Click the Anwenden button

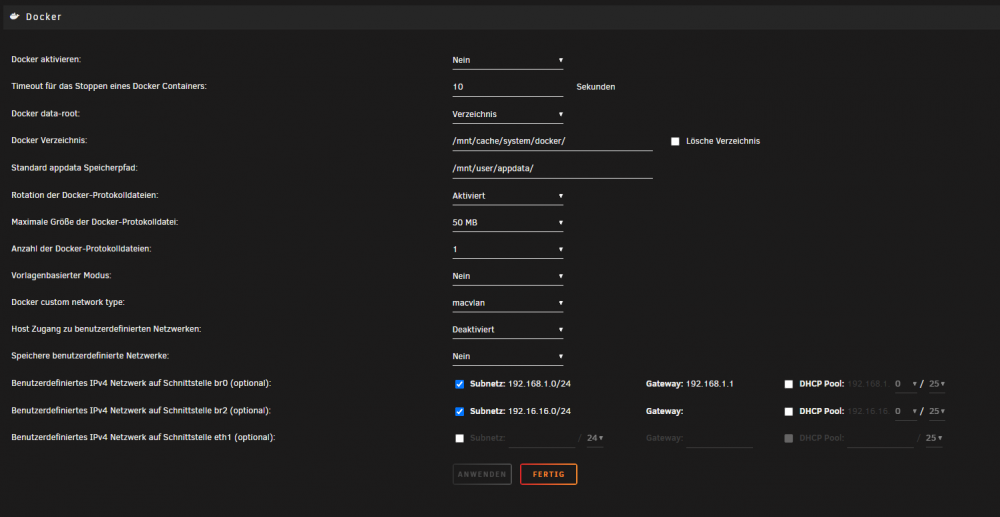coord(482,474)
